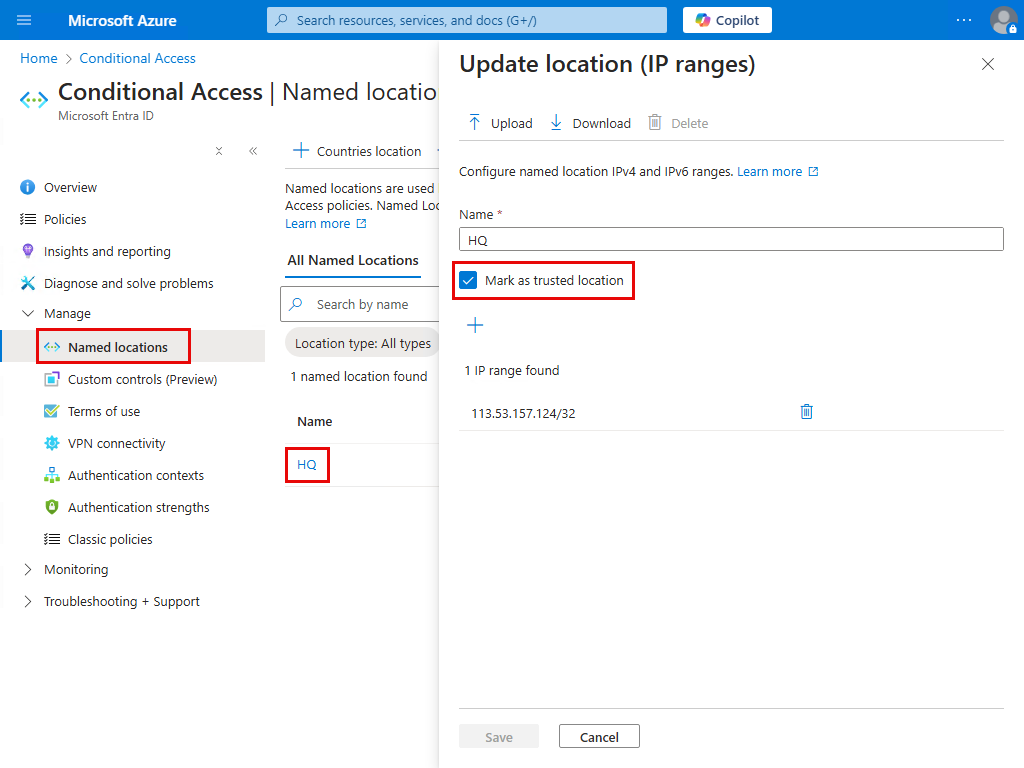Click the Insights and reporting lightbulb icon
The image size is (1024, 768).
point(27,251)
